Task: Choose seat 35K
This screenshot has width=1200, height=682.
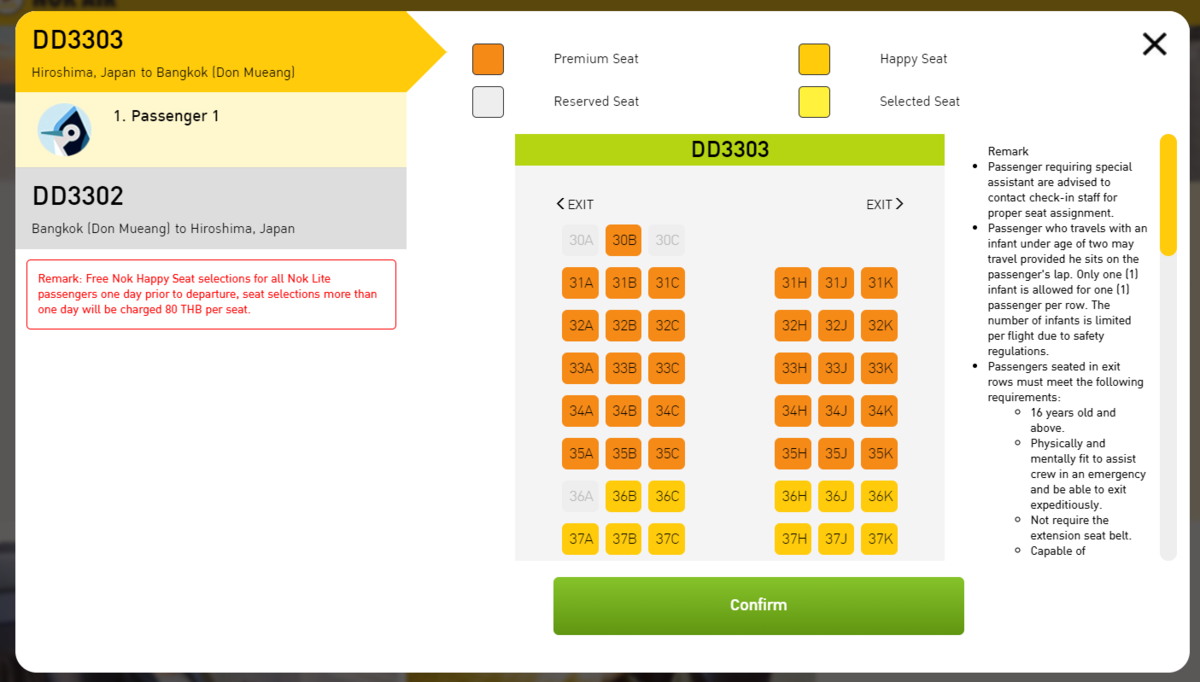Action: coord(880,454)
